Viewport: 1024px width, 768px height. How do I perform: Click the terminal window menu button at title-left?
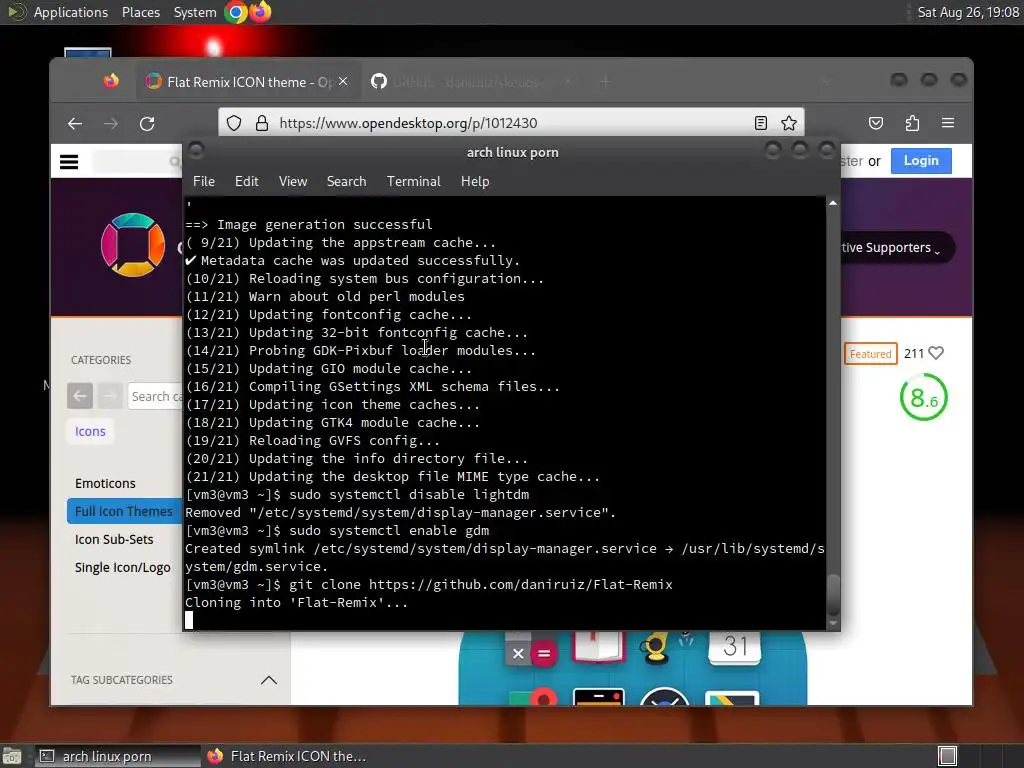pyautogui.click(x=196, y=151)
